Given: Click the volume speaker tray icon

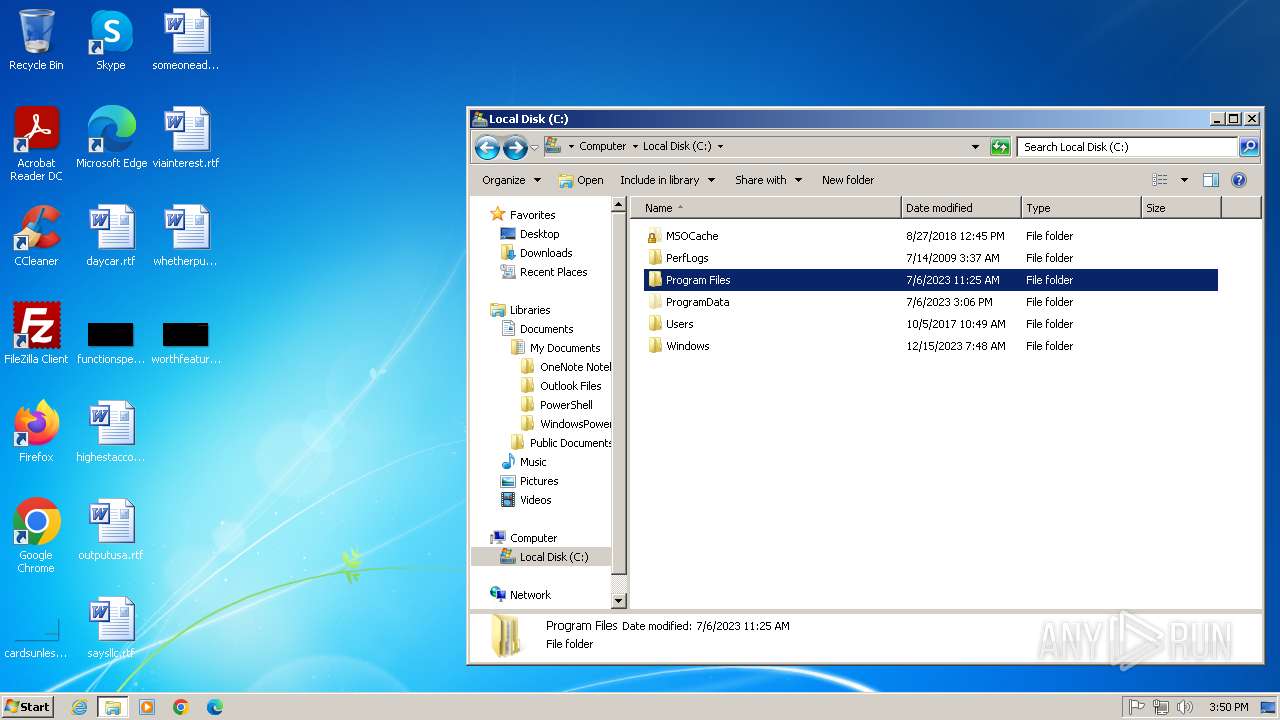Looking at the screenshot, I should click(1185, 707).
